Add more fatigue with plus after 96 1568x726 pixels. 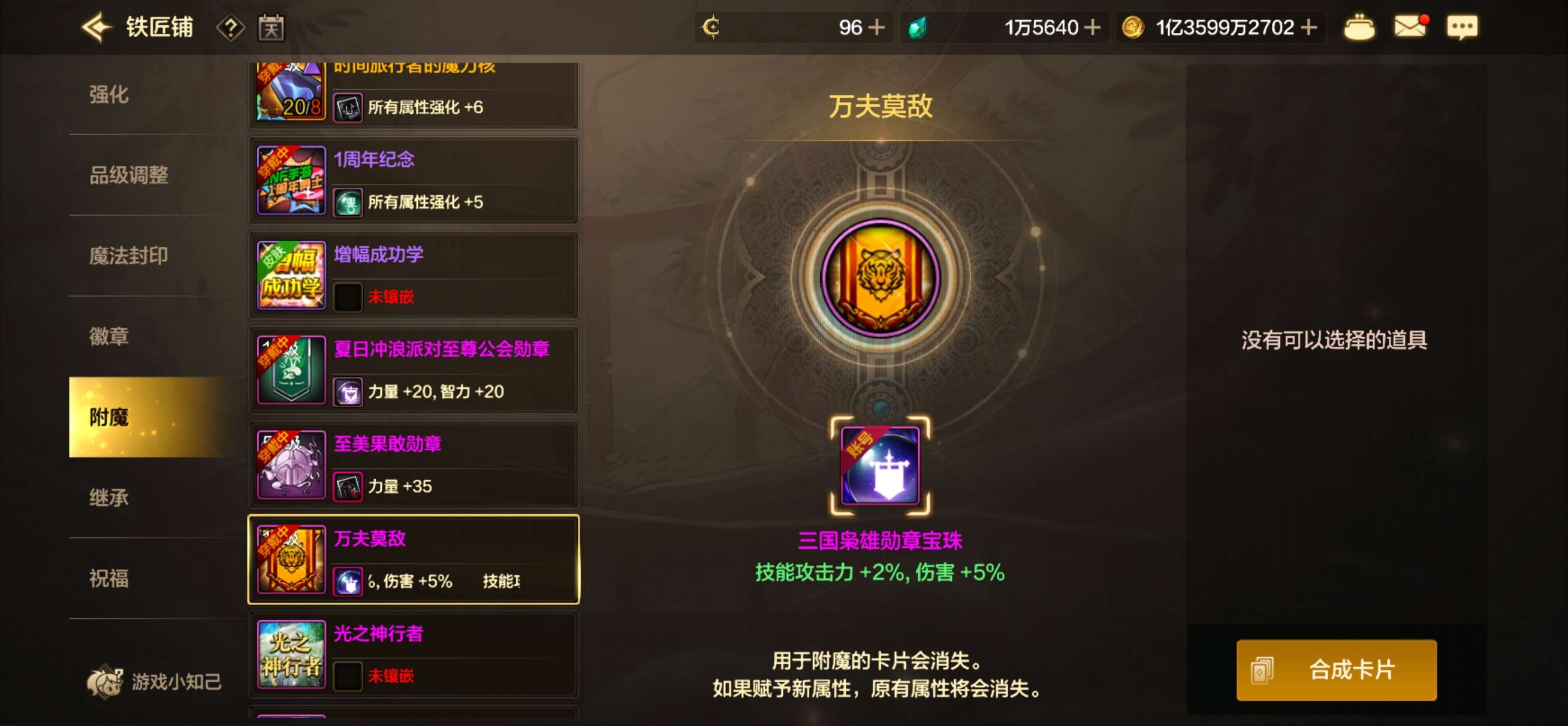(876, 28)
